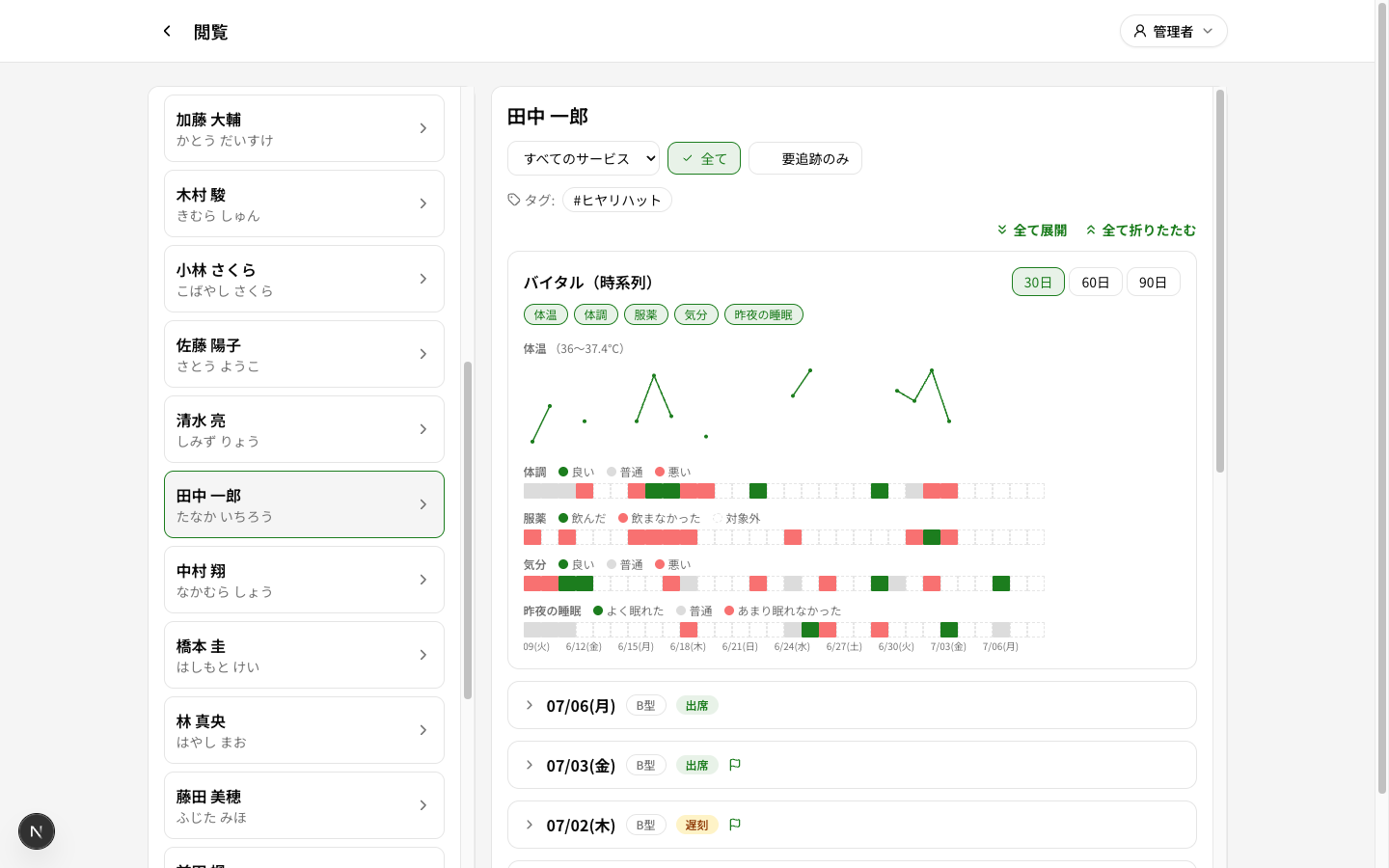Click the B型 badge on 07/03(金)
This screenshot has width=1389, height=868.
[646, 765]
